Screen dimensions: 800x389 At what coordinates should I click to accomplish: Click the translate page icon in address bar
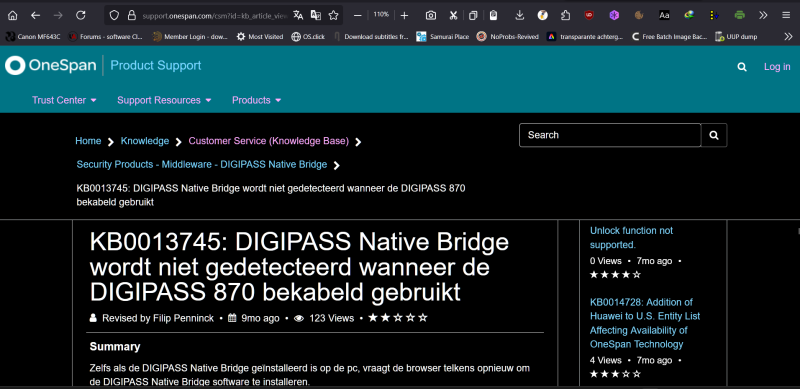click(298, 15)
